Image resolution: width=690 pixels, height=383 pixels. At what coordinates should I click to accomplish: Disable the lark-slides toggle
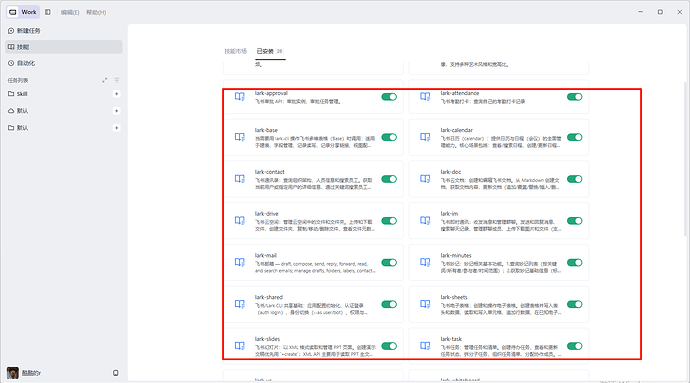pyautogui.click(x=389, y=346)
